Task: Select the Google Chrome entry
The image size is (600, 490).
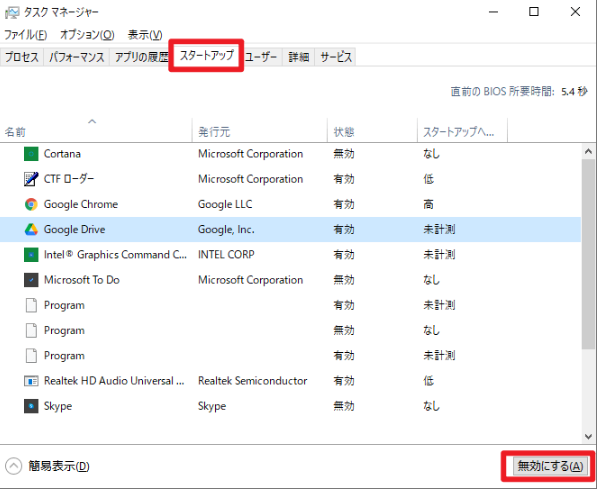Action: tap(81, 205)
